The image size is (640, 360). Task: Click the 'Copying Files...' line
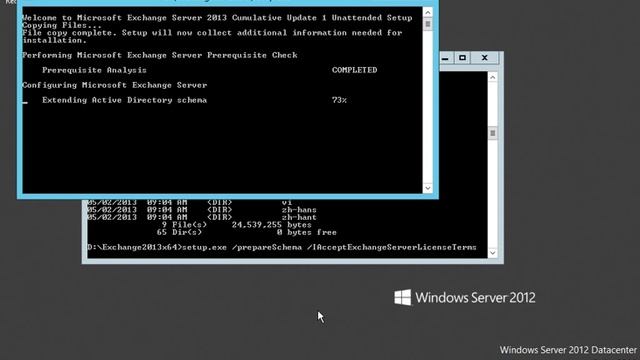pyautogui.click(x=62, y=25)
